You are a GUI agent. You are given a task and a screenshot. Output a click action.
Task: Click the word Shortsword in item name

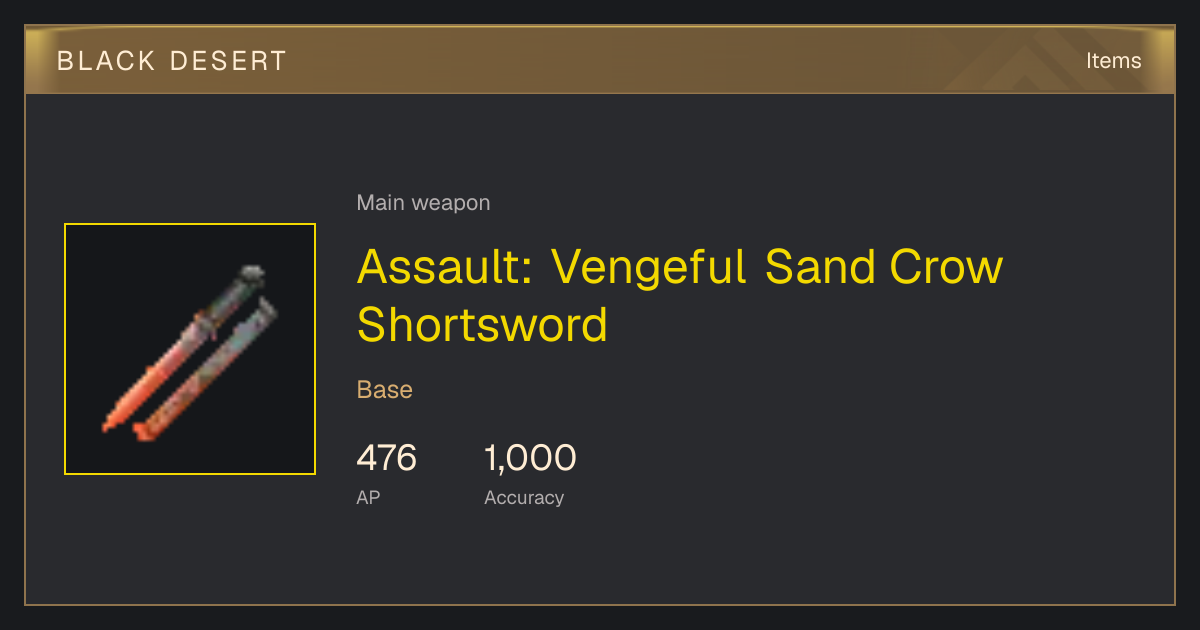point(482,326)
